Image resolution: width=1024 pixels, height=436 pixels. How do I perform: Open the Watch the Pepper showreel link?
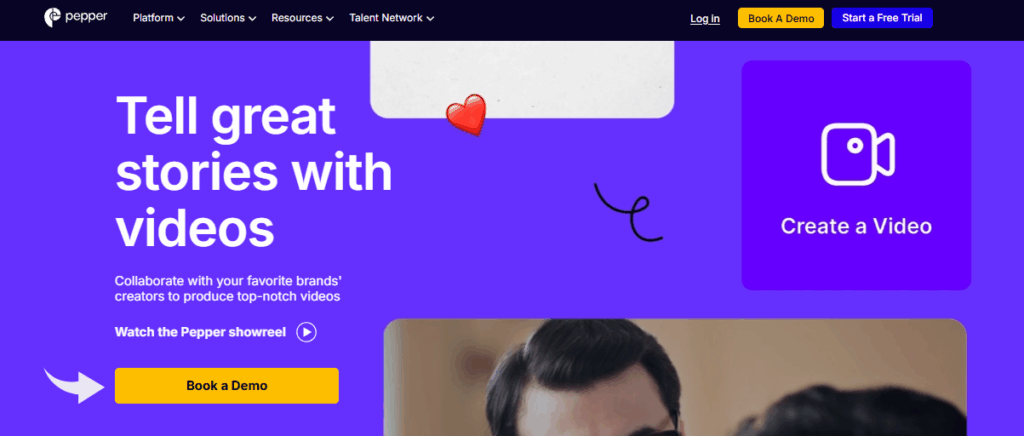[x=200, y=332]
